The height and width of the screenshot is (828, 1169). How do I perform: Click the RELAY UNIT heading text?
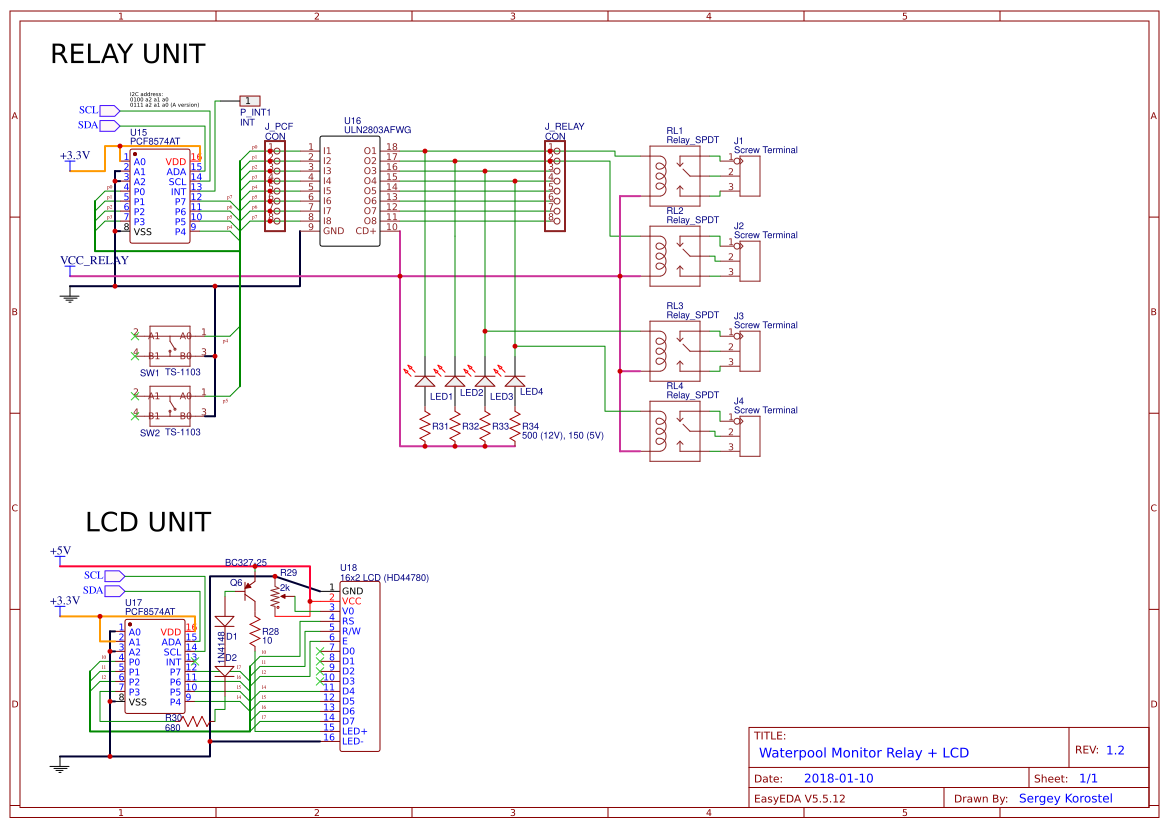127,54
